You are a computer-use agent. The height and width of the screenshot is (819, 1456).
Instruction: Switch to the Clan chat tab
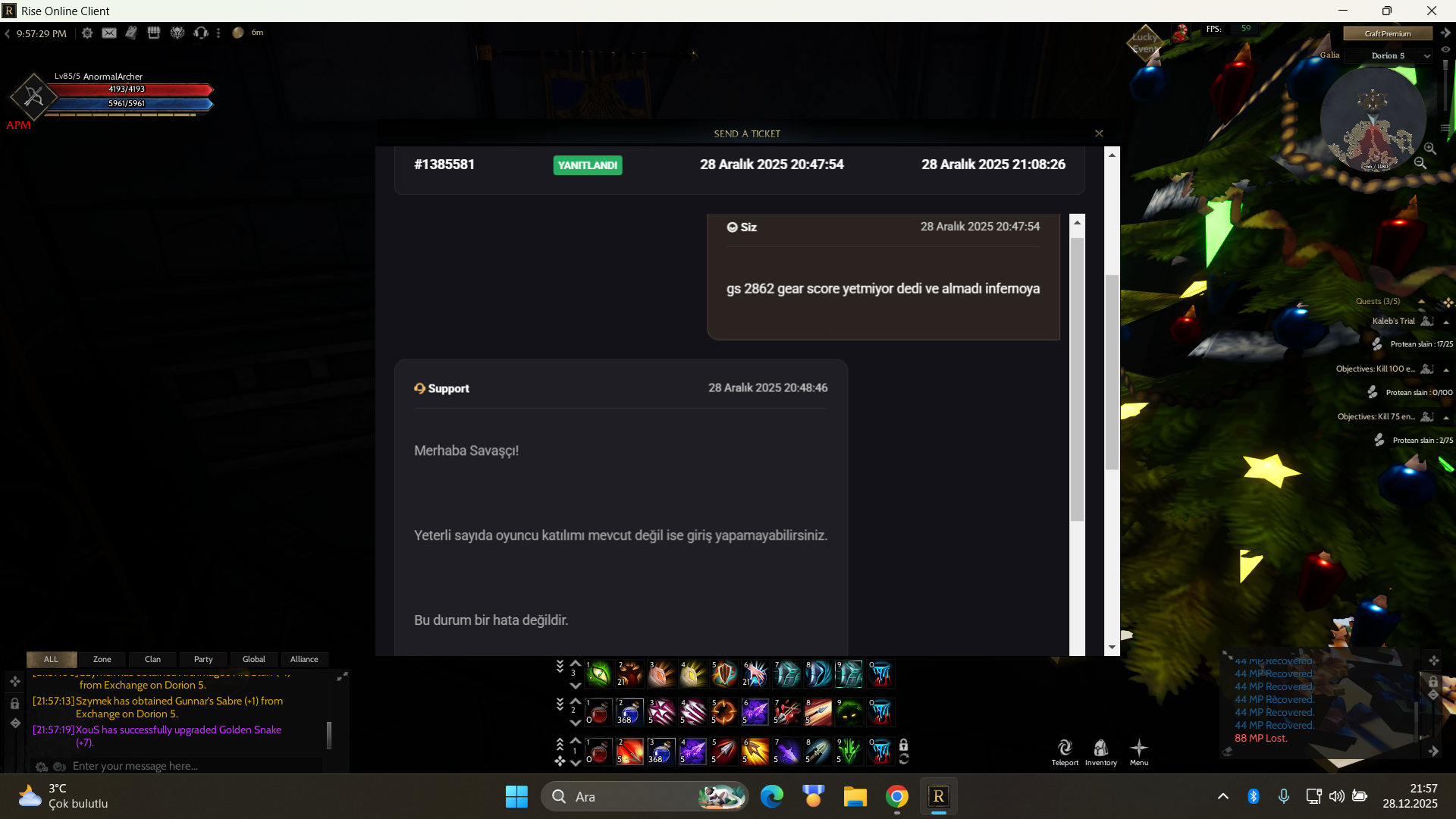pos(152,659)
